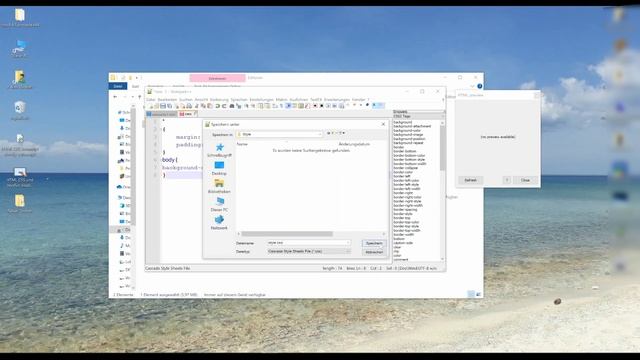Screen dimensions: 640x360
Task: Select background-image in snippets list
Action: click(x=408, y=134)
